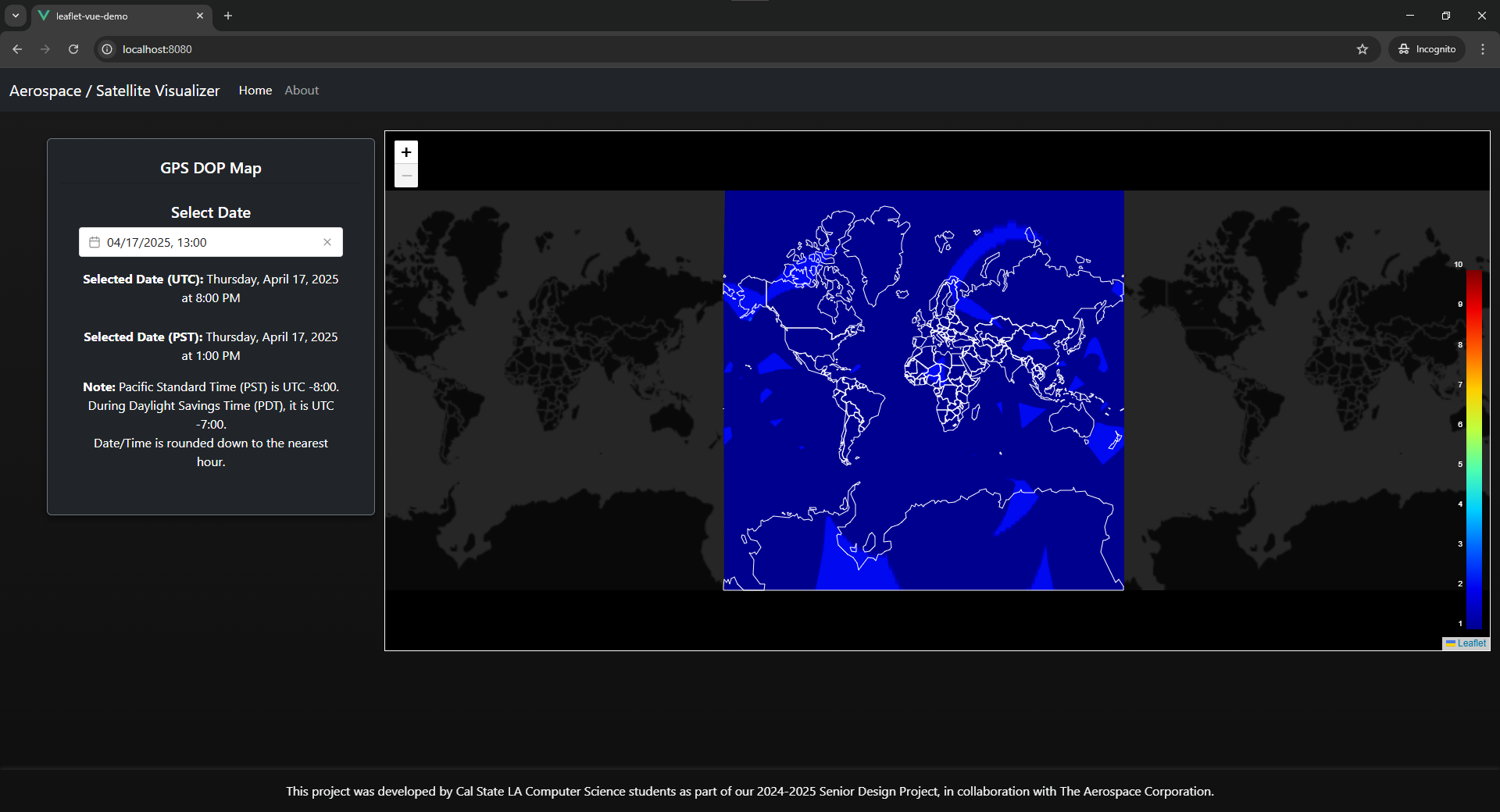This screenshot has width=1500, height=812.
Task: Open the DOP color scale legend
Action: (x=1476, y=445)
